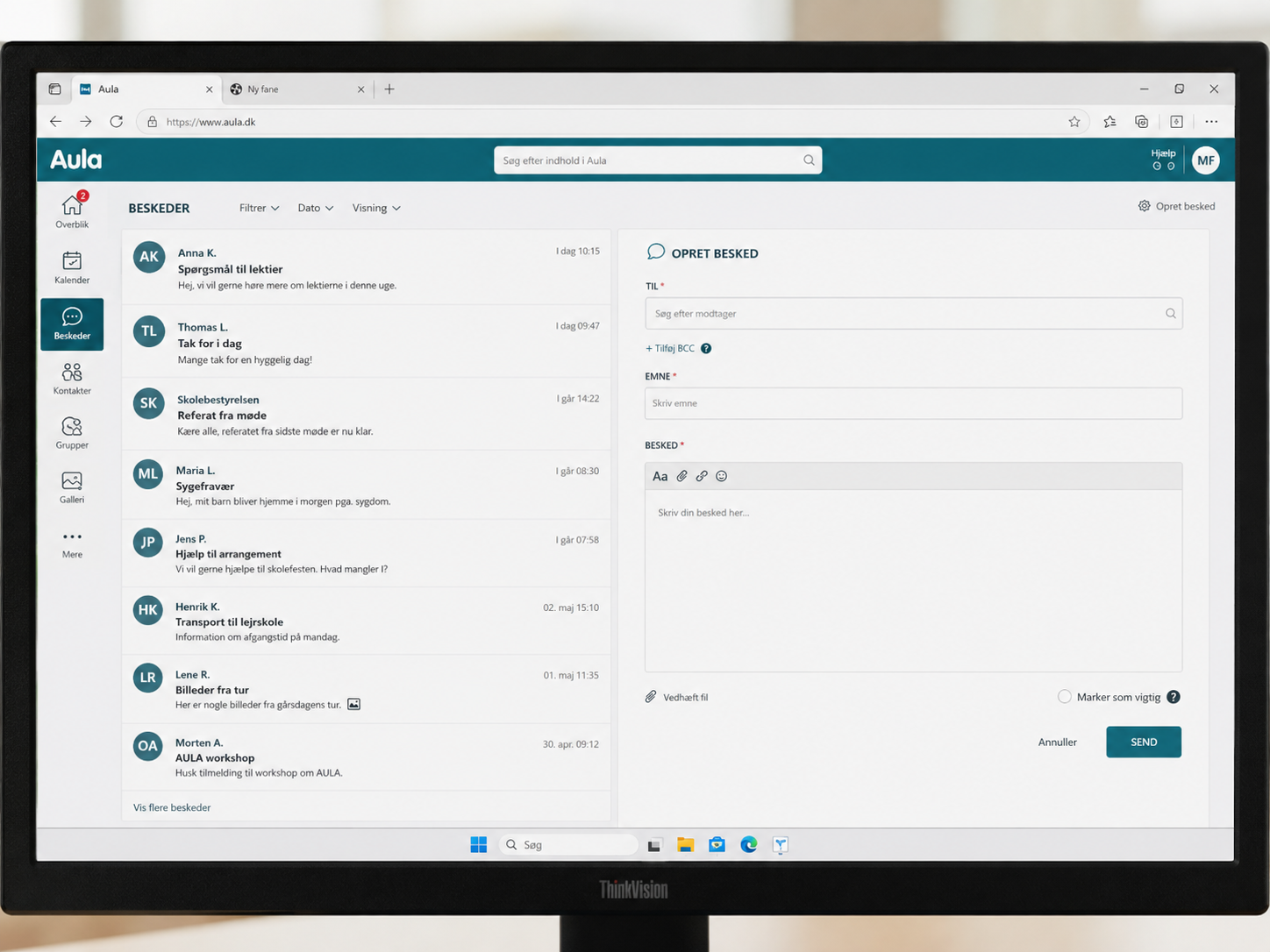Expand the Filtrer dropdown
The image size is (1270, 952).
260,208
